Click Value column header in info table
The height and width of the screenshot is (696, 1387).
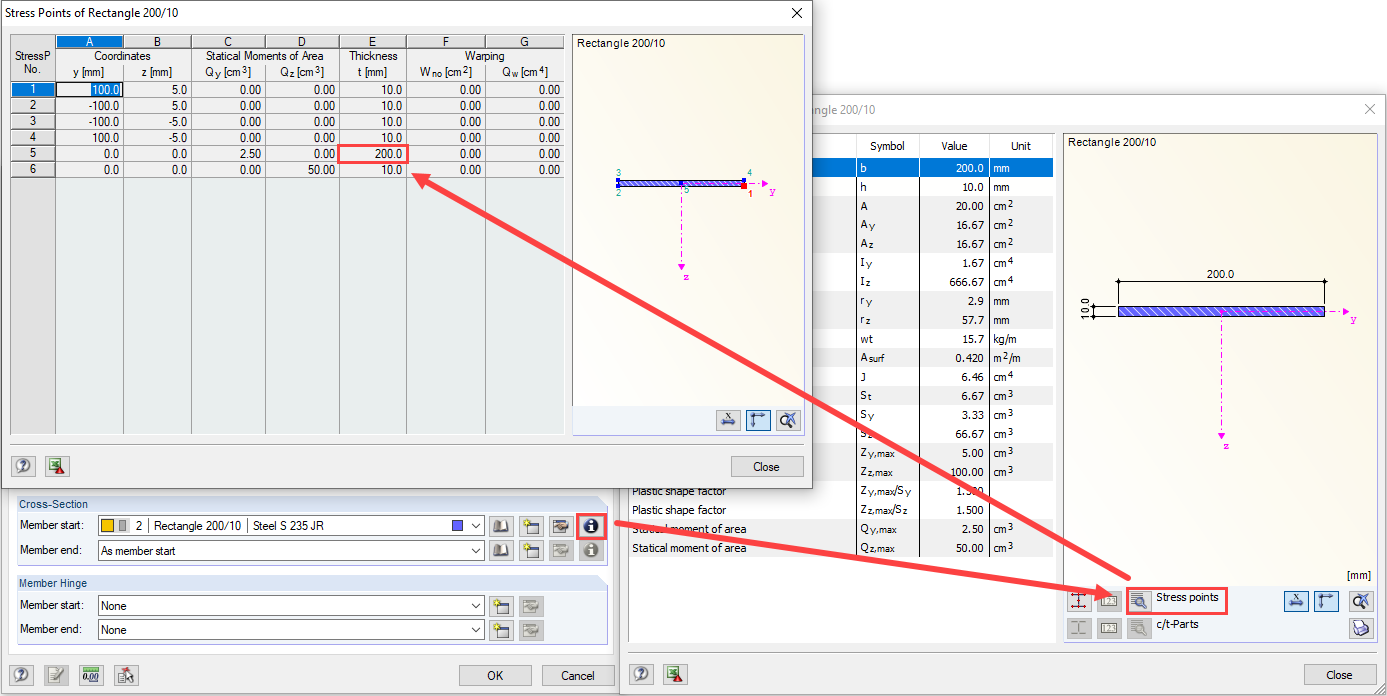pos(955,146)
